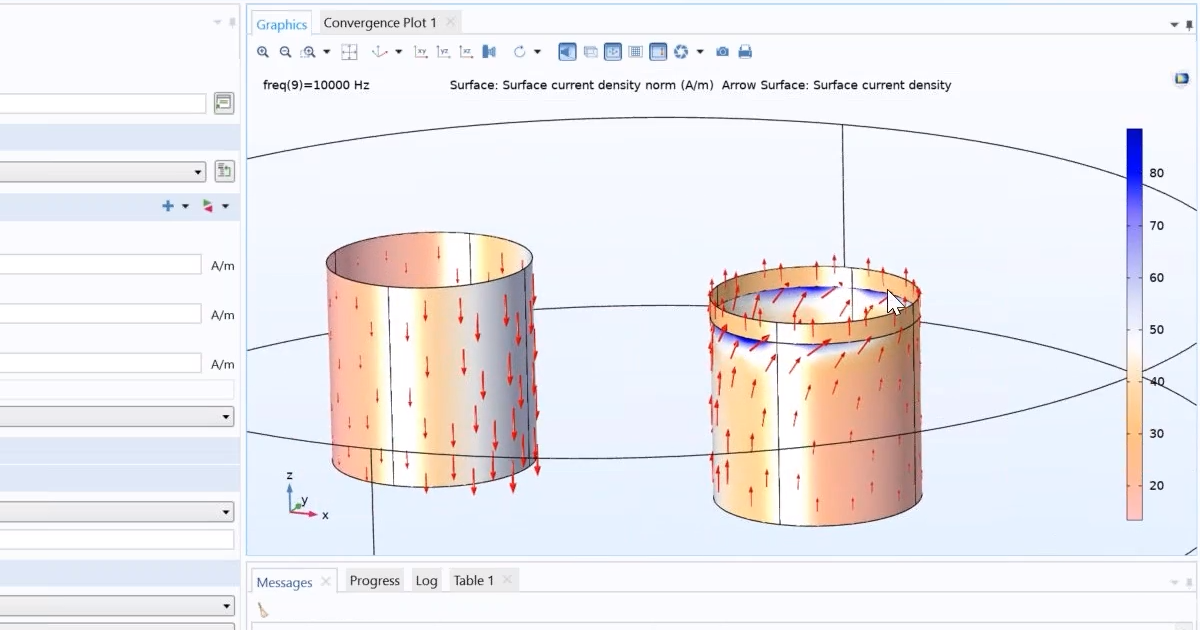1200x630 pixels.
Task: Click the Log tab button at the bottom
Action: click(x=426, y=580)
